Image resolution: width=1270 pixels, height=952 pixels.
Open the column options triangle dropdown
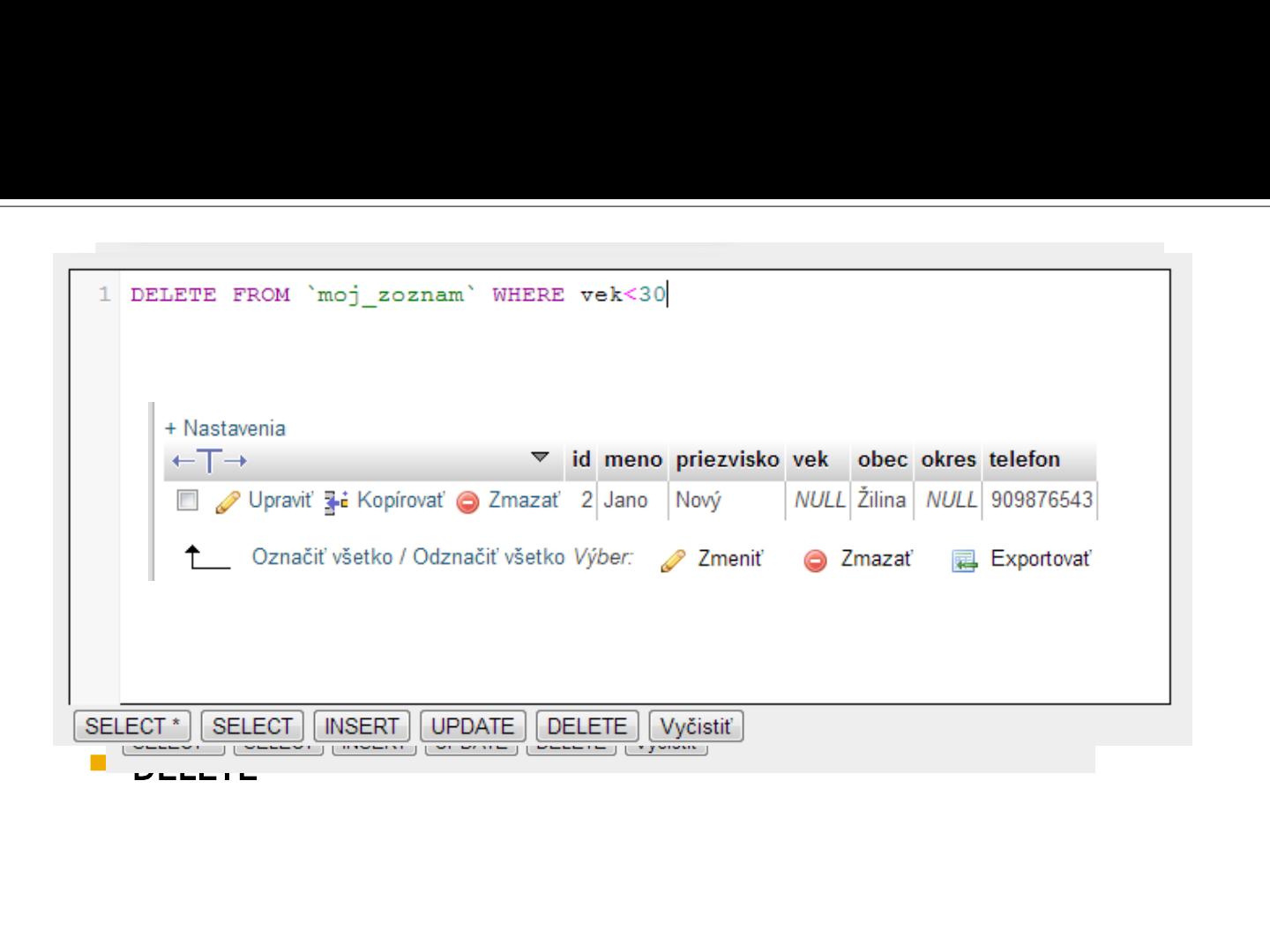[x=540, y=457]
